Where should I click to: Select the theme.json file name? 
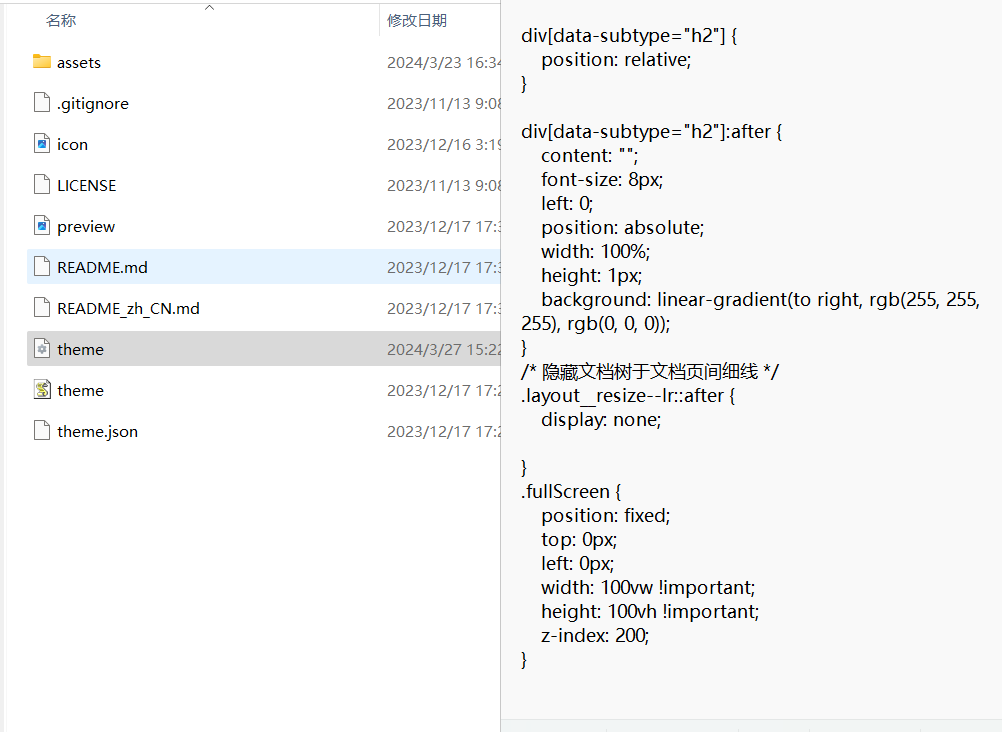tap(97, 432)
